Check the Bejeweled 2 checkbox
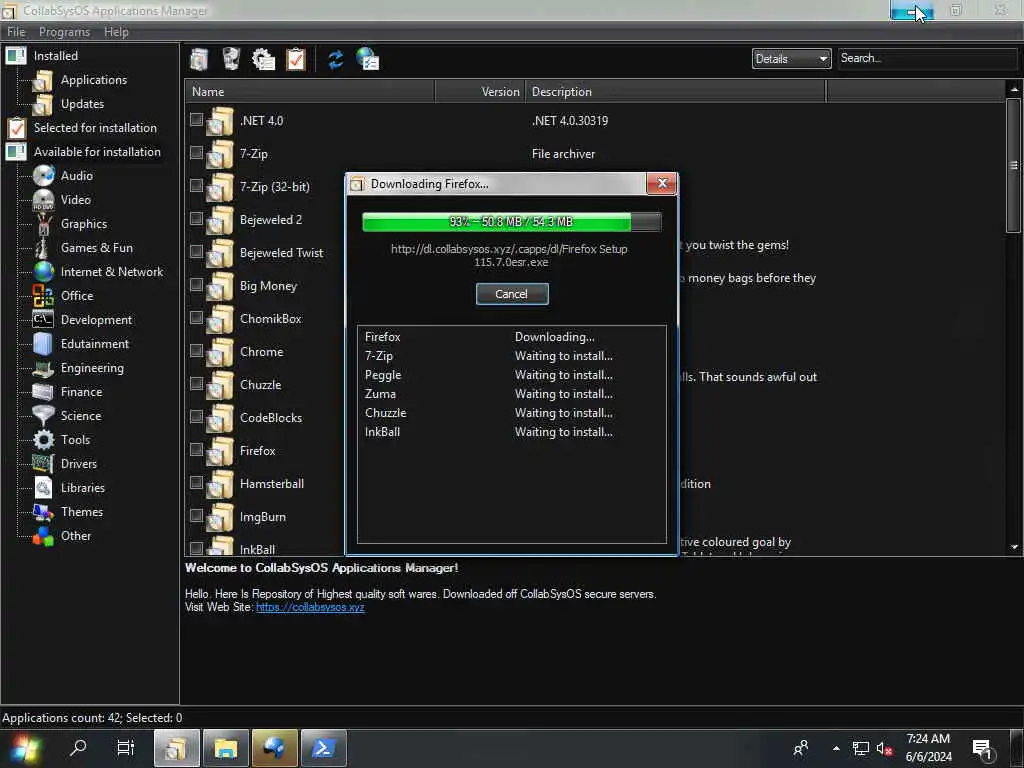Image resolution: width=1024 pixels, height=768 pixels. (196, 218)
